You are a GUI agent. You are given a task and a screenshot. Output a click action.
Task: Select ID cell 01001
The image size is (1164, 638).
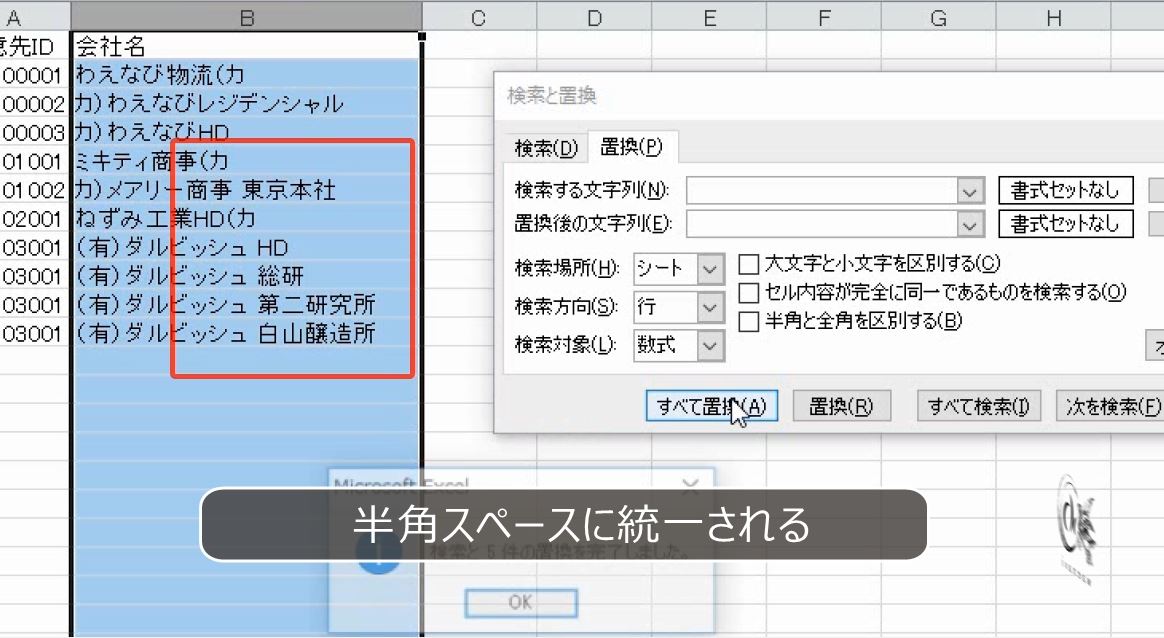(34, 160)
